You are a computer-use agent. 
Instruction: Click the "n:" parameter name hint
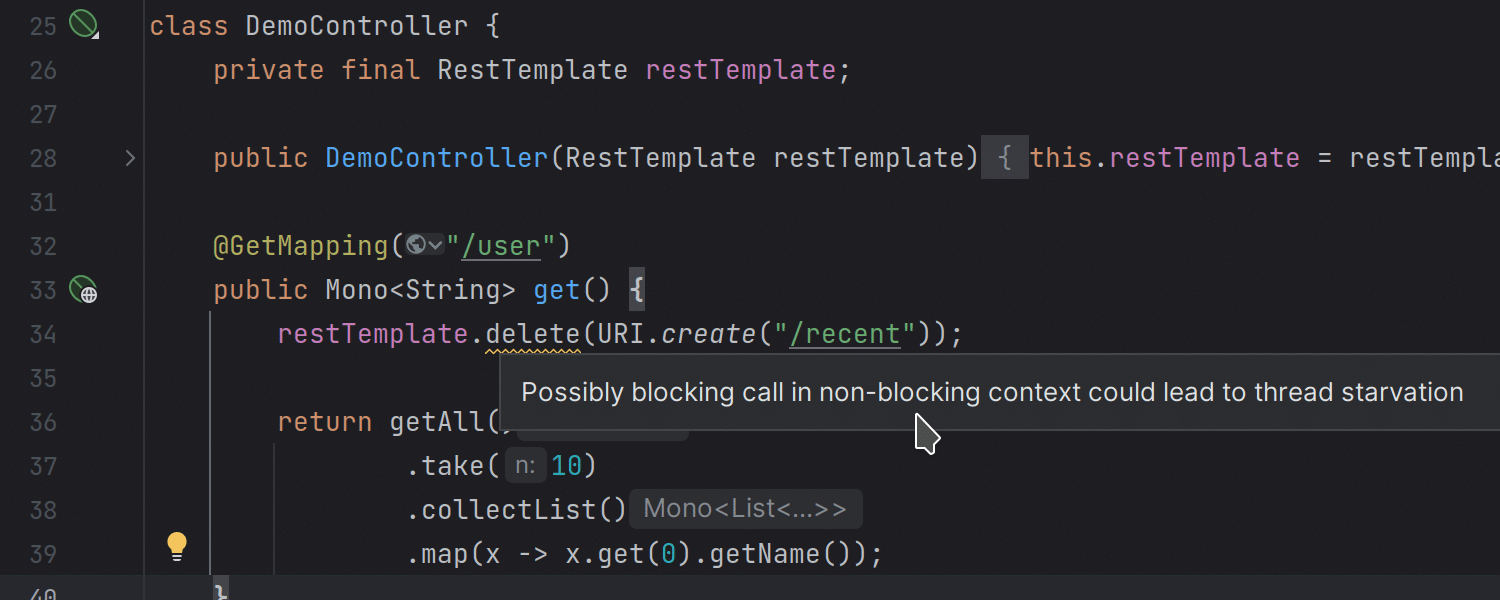tap(526, 465)
